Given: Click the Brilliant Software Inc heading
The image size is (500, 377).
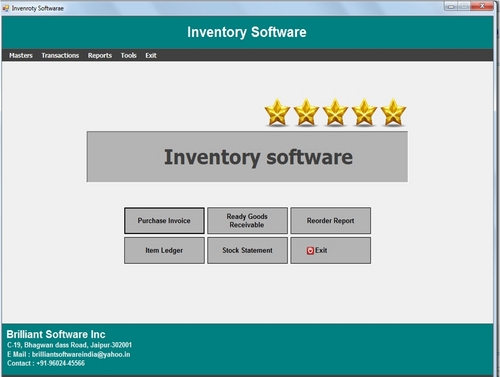Looking at the screenshot, I should click(x=56, y=334).
